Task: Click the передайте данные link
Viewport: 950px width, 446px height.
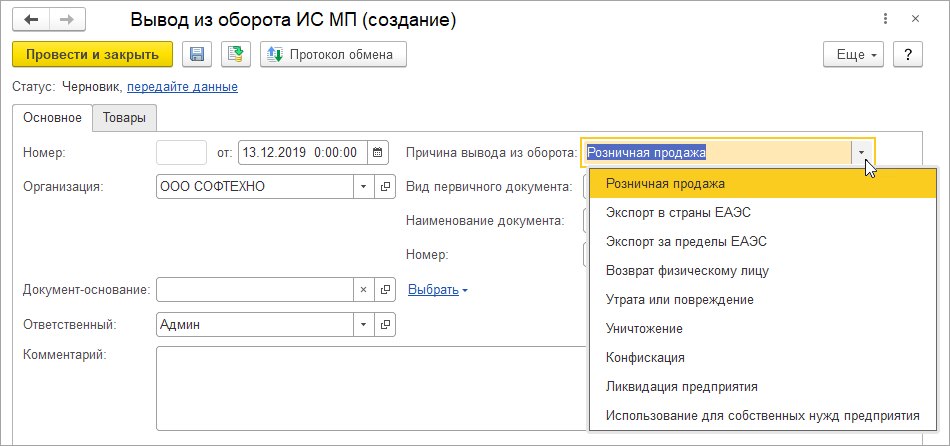Action: pos(182,87)
